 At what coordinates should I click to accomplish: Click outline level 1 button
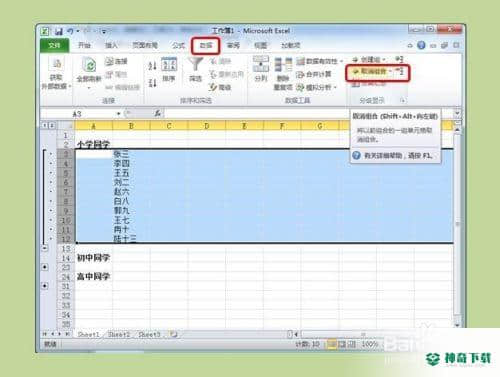[45, 126]
